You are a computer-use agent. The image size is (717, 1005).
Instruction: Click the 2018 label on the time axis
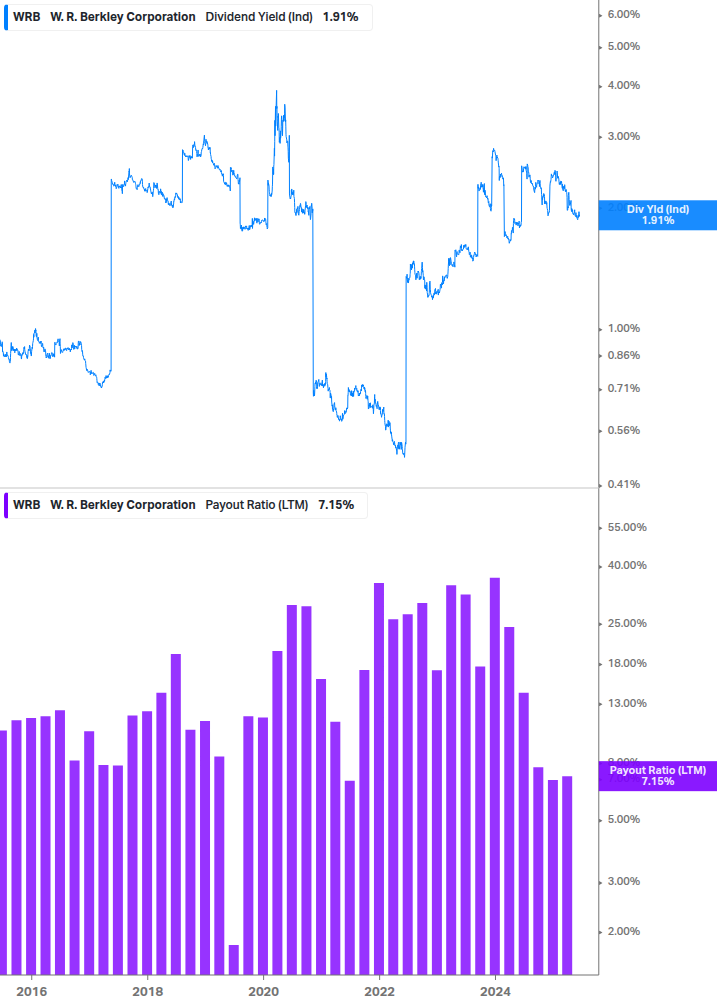(147, 992)
